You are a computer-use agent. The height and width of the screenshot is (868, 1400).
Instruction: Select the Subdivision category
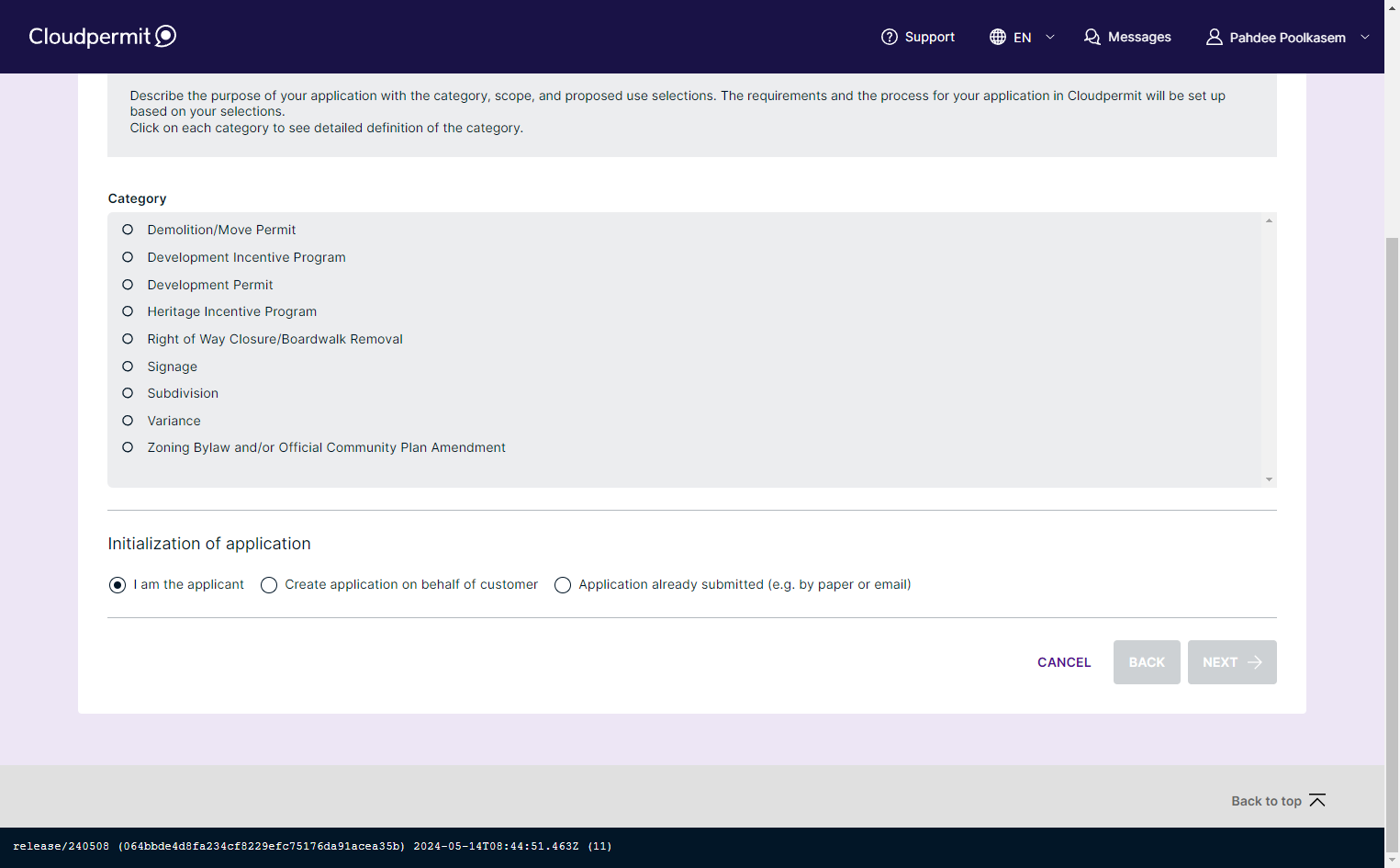128,393
